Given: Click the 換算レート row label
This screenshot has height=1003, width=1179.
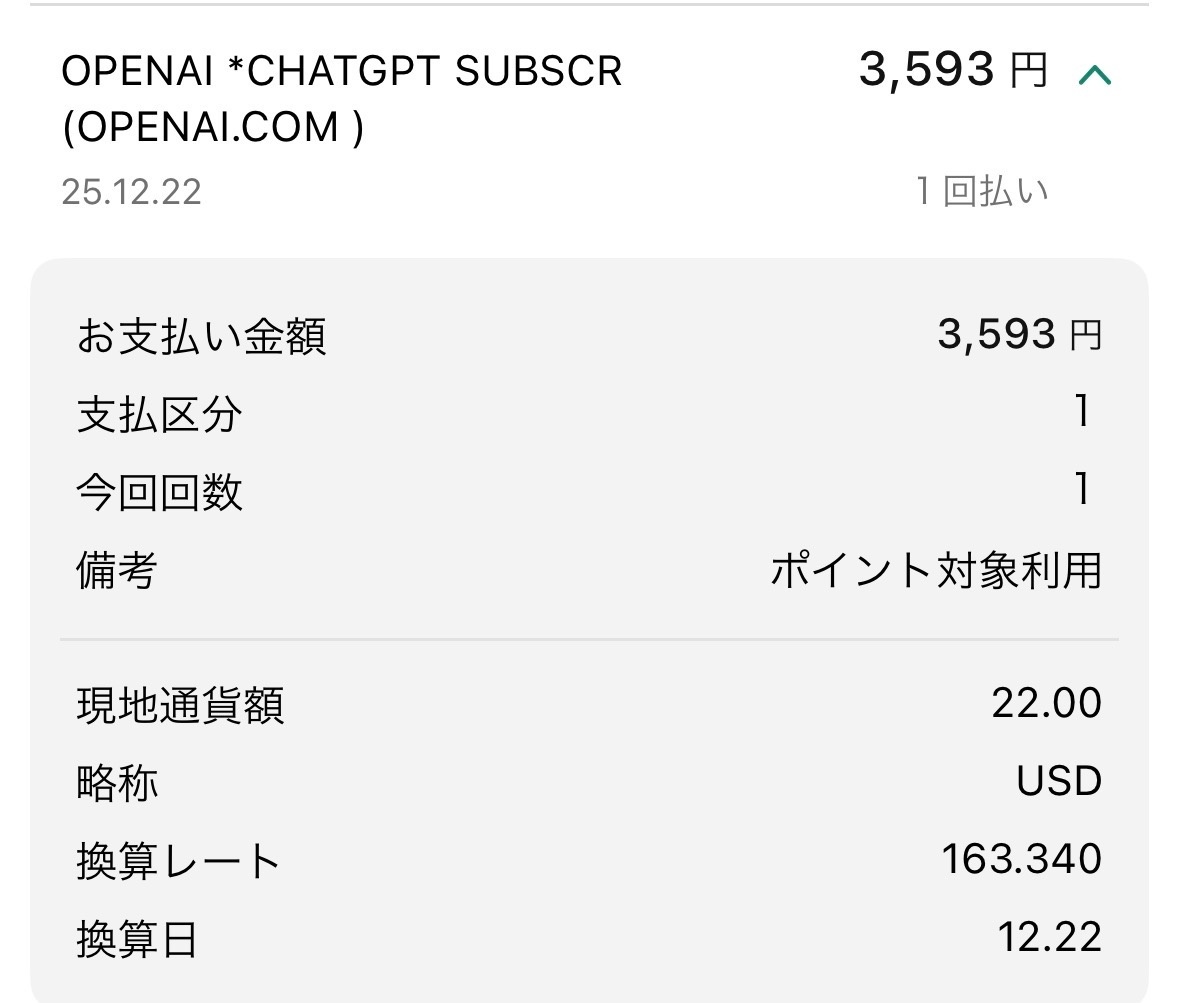Looking at the screenshot, I should [178, 861].
